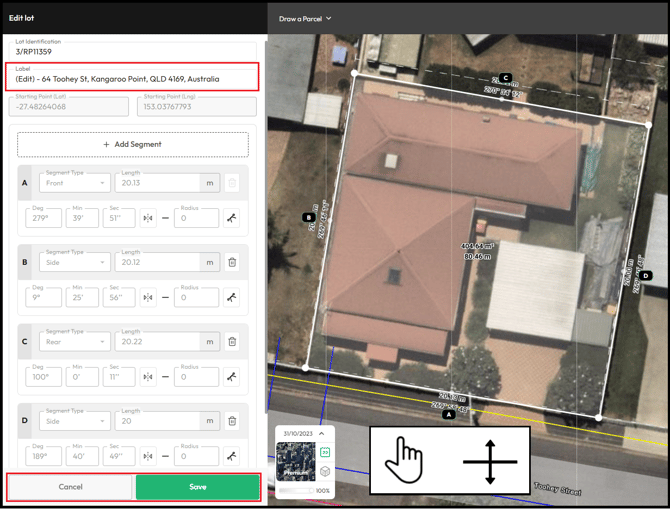Delete segment C with trash icon
The height and width of the screenshot is (509, 670).
click(232, 342)
